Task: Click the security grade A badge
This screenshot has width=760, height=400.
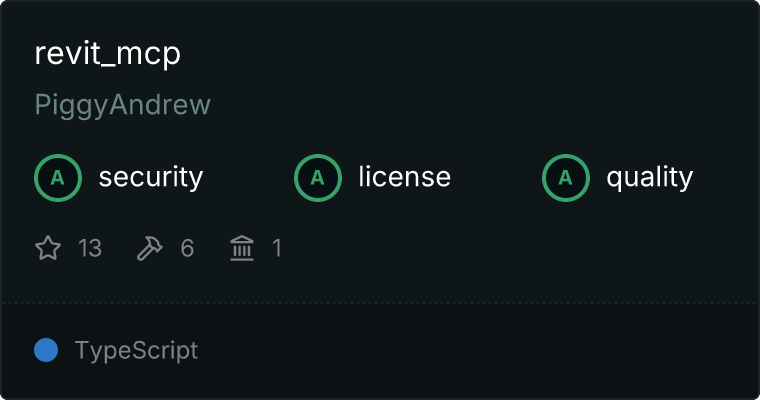Action: [58, 178]
